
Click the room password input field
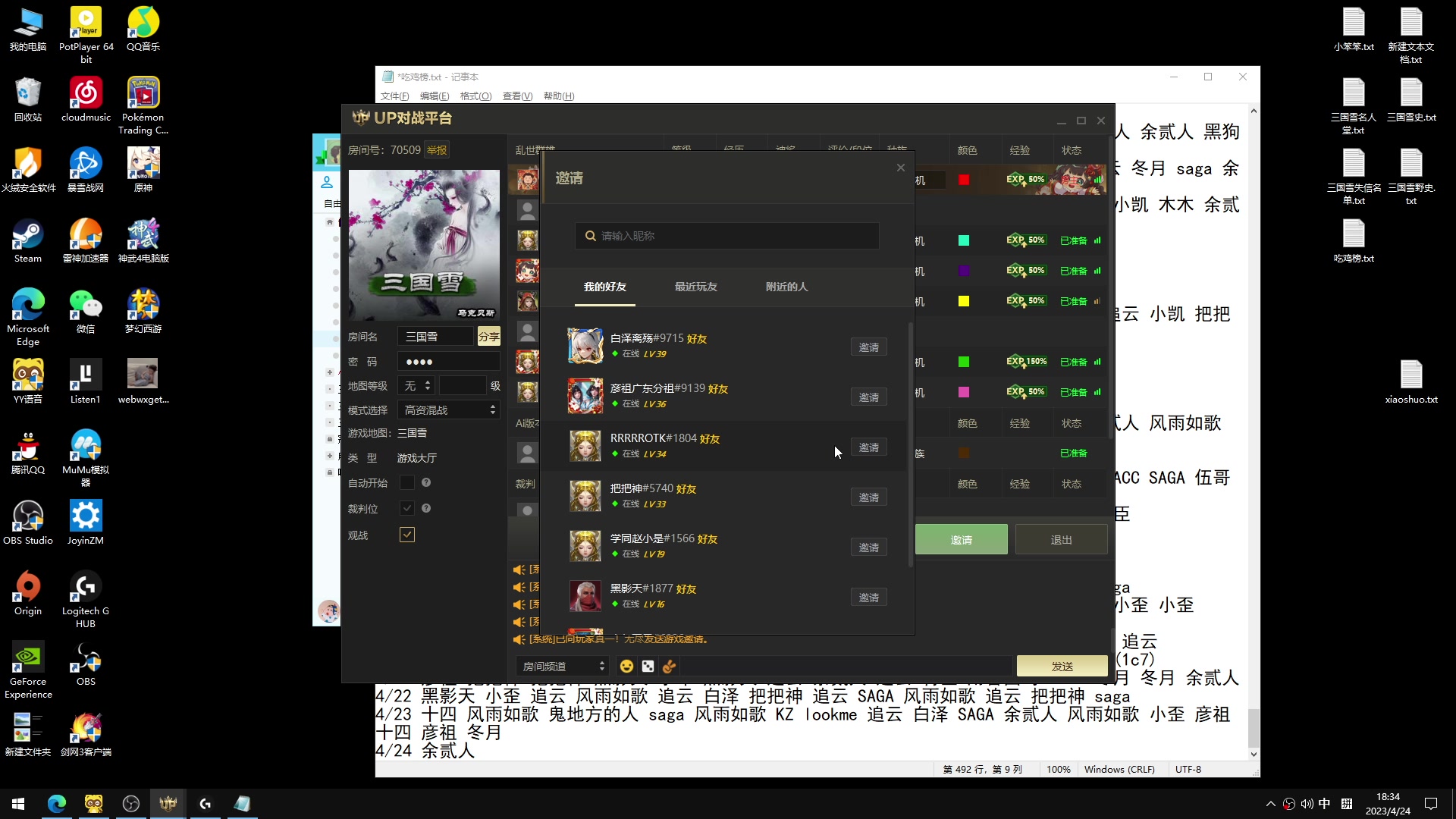coord(448,361)
